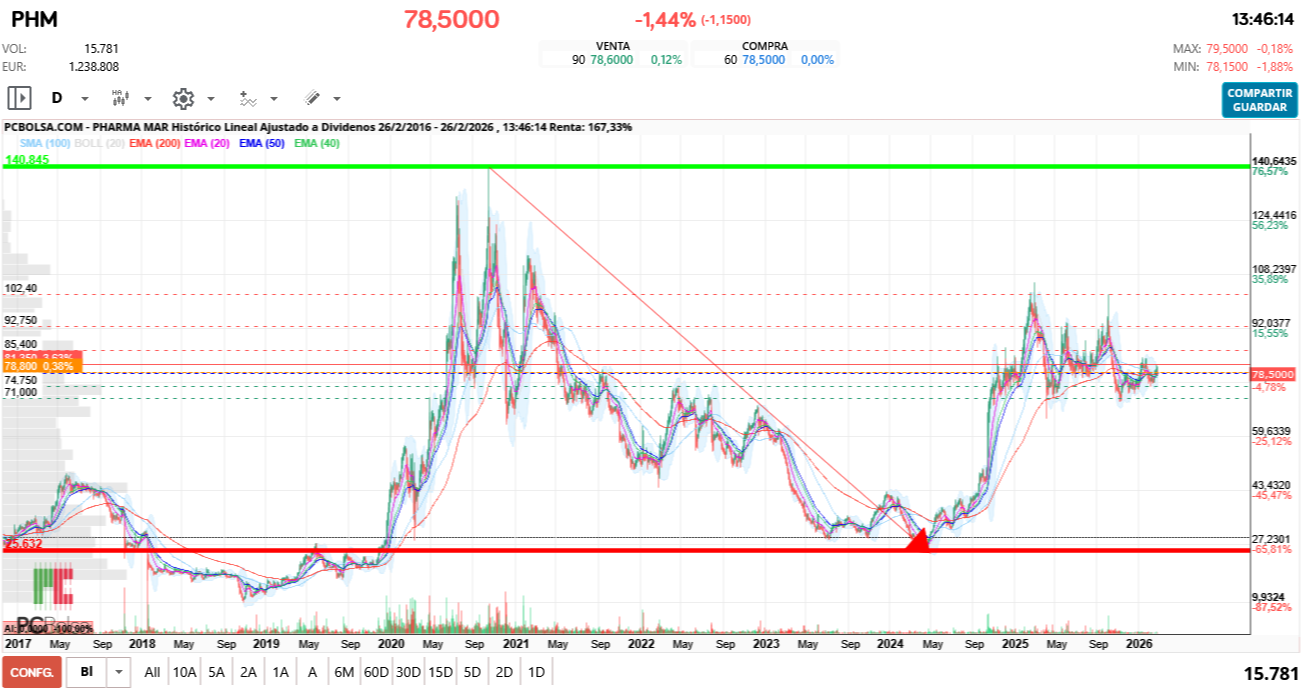The height and width of the screenshot is (693, 1313).
Task: Select the 10A time range
Action: click(x=184, y=673)
